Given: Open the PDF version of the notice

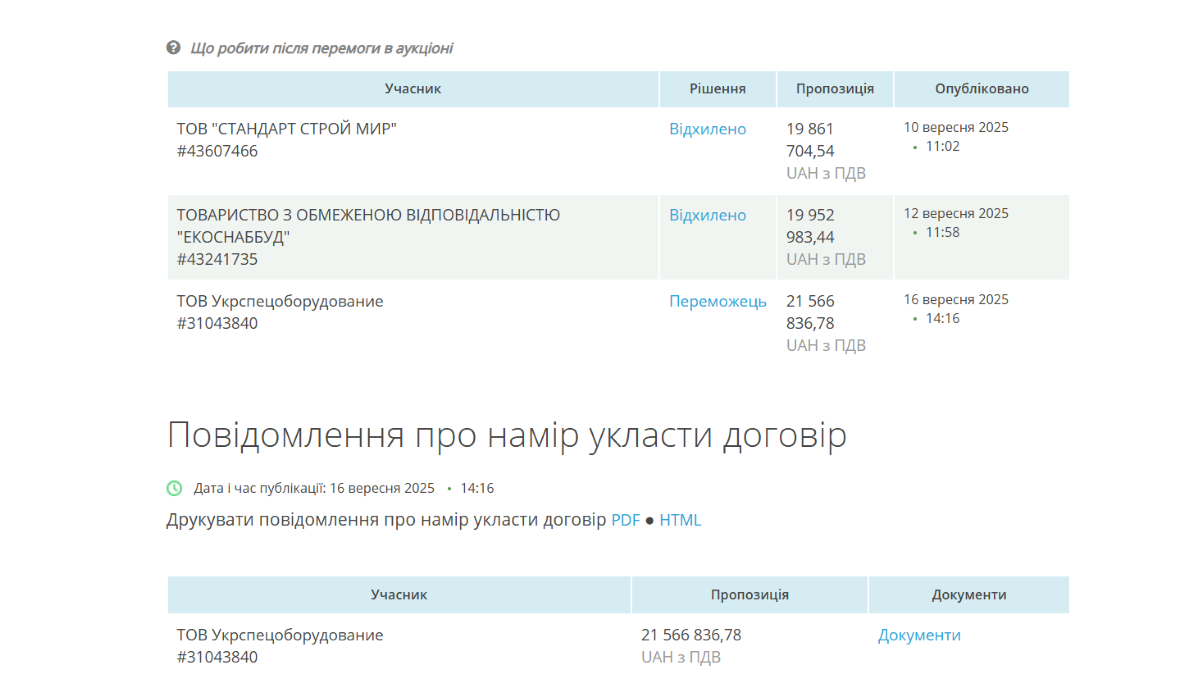Looking at the screenshot, I should 625,520.
